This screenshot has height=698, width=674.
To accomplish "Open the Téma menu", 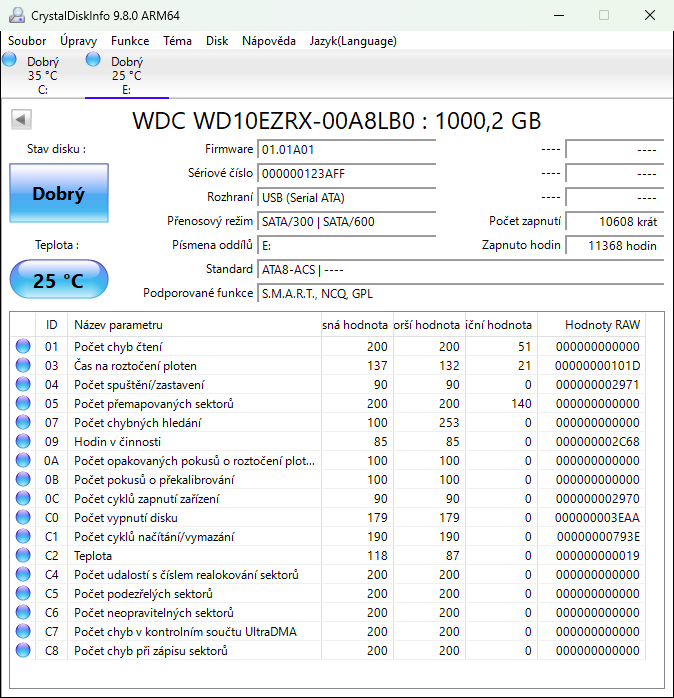I will tap(177, 41).
